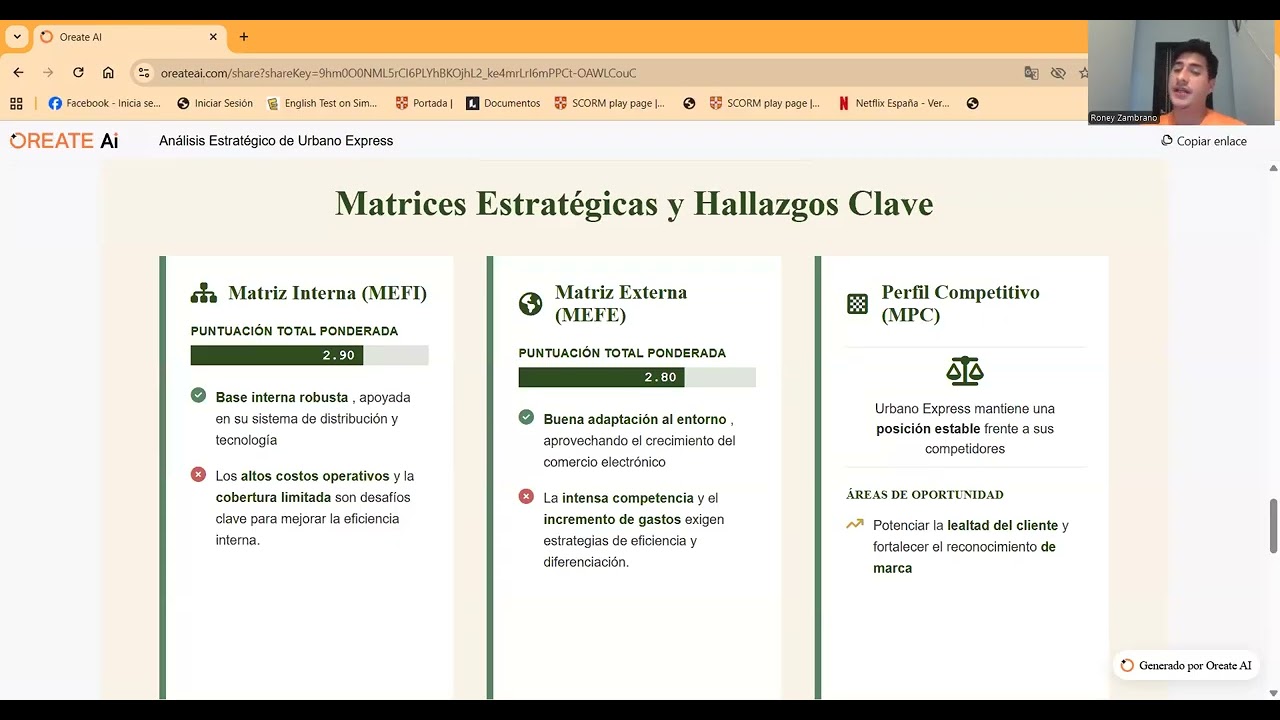Viewport: 1280px width, 720px height.
Task: Go forward to the next page
Action: point(48,73)
